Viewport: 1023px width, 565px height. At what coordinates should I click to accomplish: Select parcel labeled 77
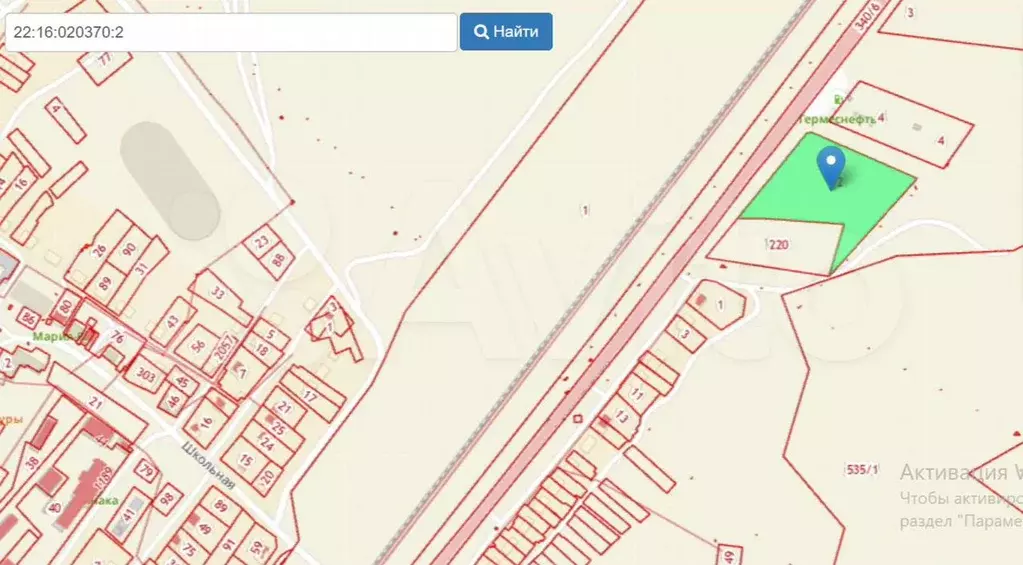(105, 62)
